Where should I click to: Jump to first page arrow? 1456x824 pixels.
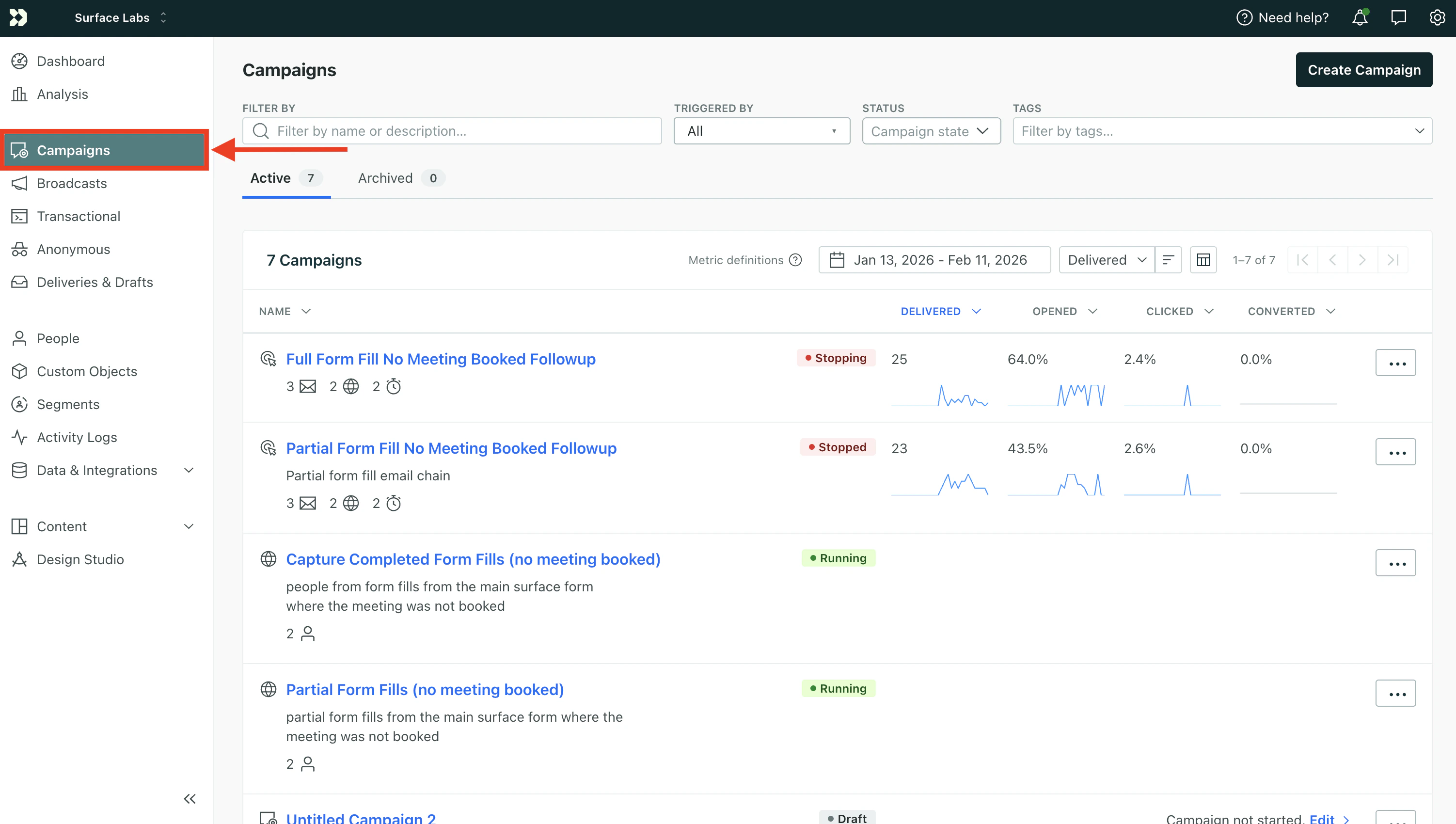coord(1303,260)
